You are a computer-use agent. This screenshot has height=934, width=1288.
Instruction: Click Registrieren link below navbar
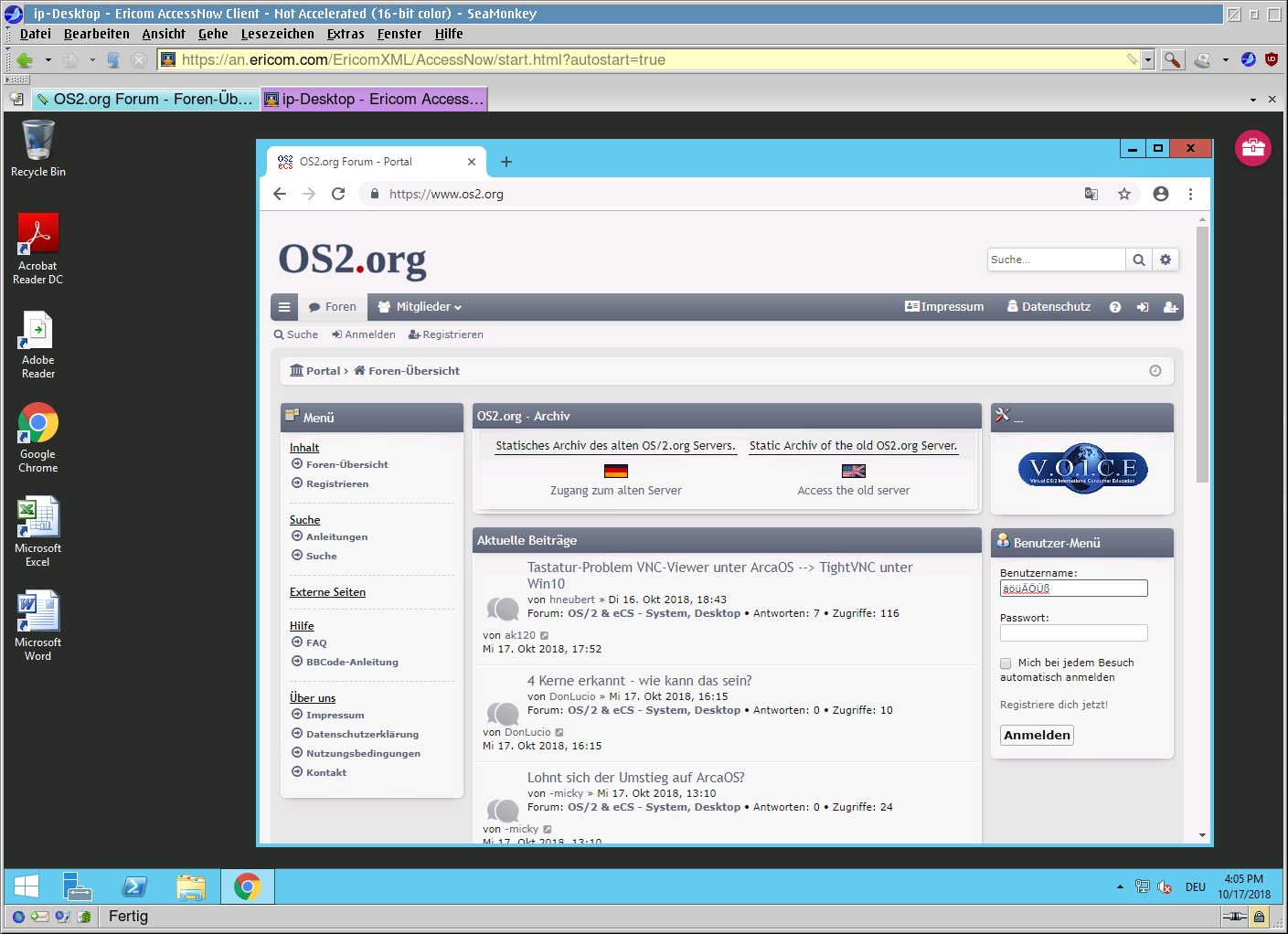(446, 334)
